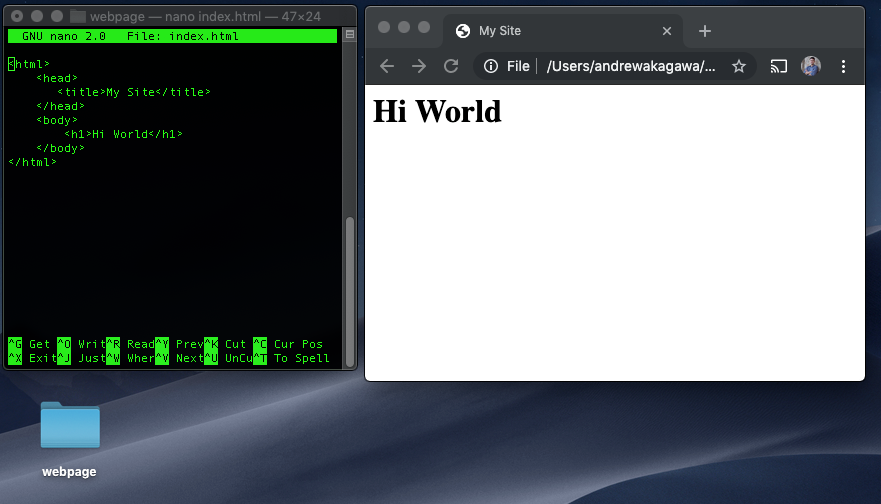
Task: Click the opening <head> tag line
Action: (57, 78)
